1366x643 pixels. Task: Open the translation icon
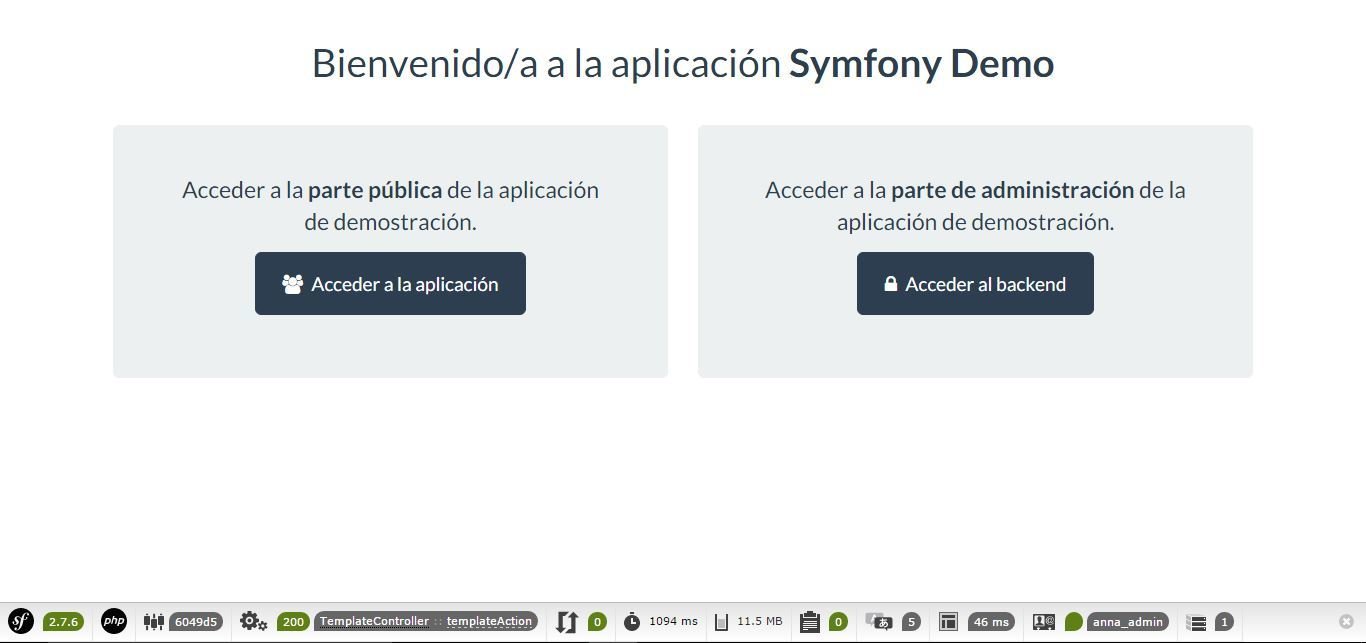tap(879, 622)
